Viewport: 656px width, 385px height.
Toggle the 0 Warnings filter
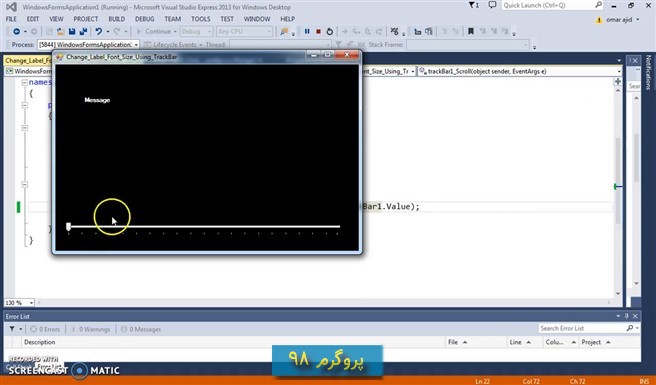coord(90,329)
